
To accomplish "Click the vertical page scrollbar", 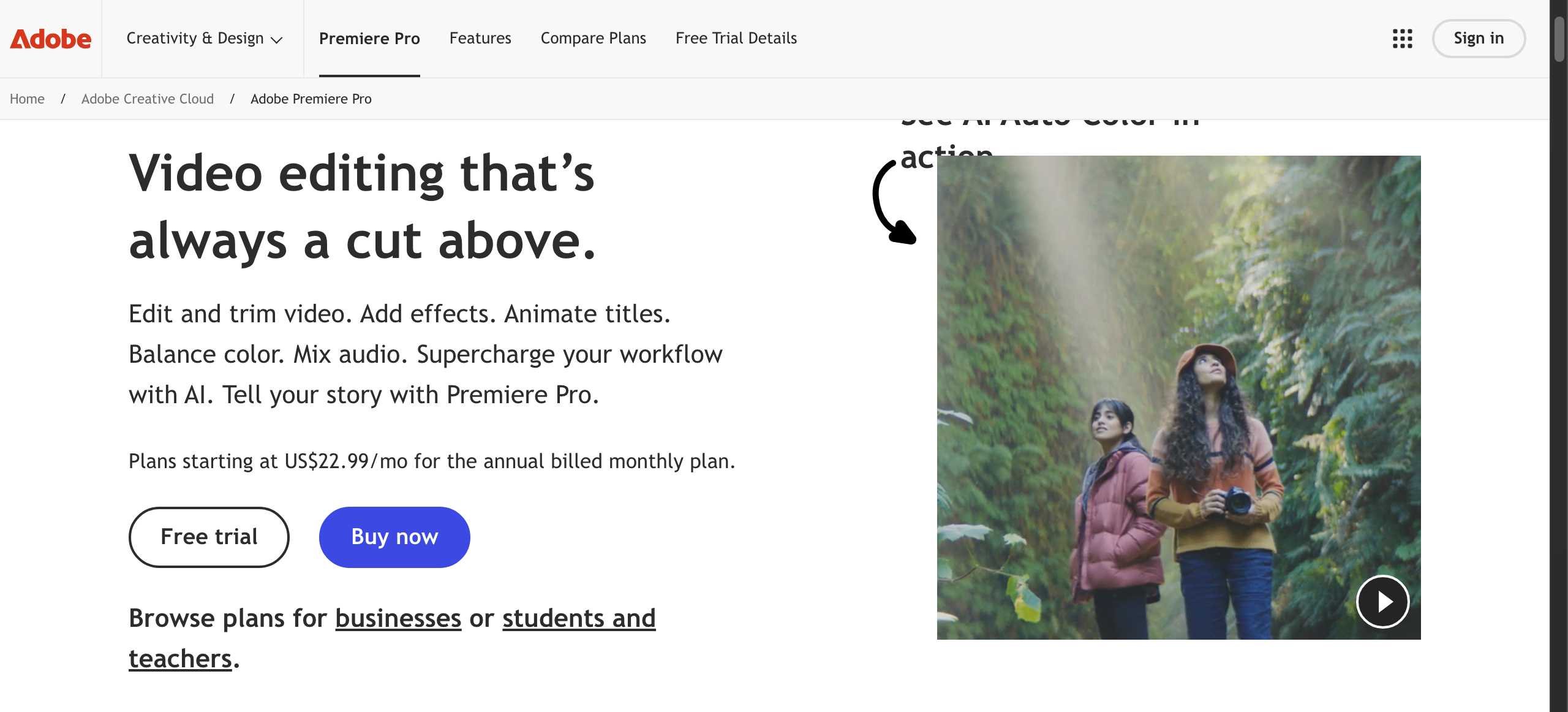I will [x=1559, y=39].
